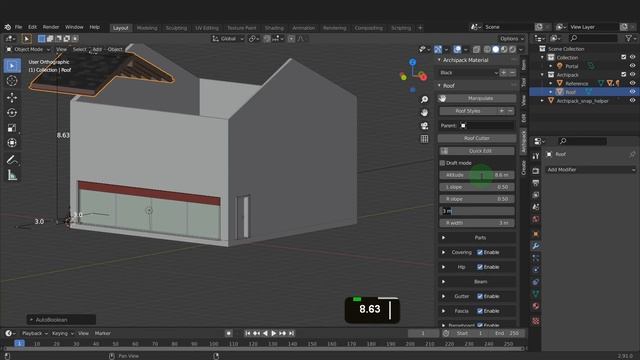Adjust the R width value slider
The image size is (640, 360).
(x=477, y=223)
